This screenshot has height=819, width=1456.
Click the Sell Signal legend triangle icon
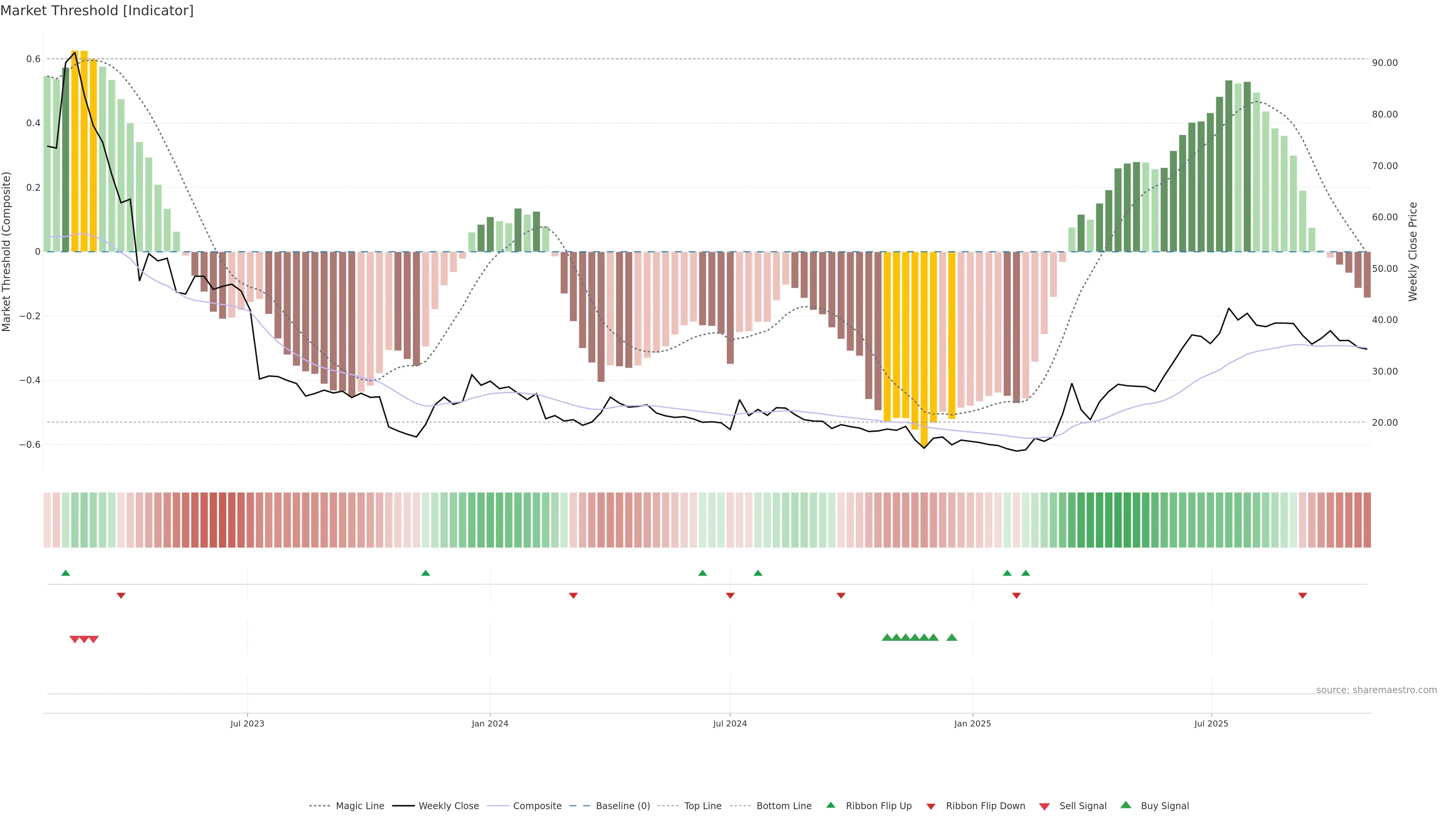[x=1044, y=806]
